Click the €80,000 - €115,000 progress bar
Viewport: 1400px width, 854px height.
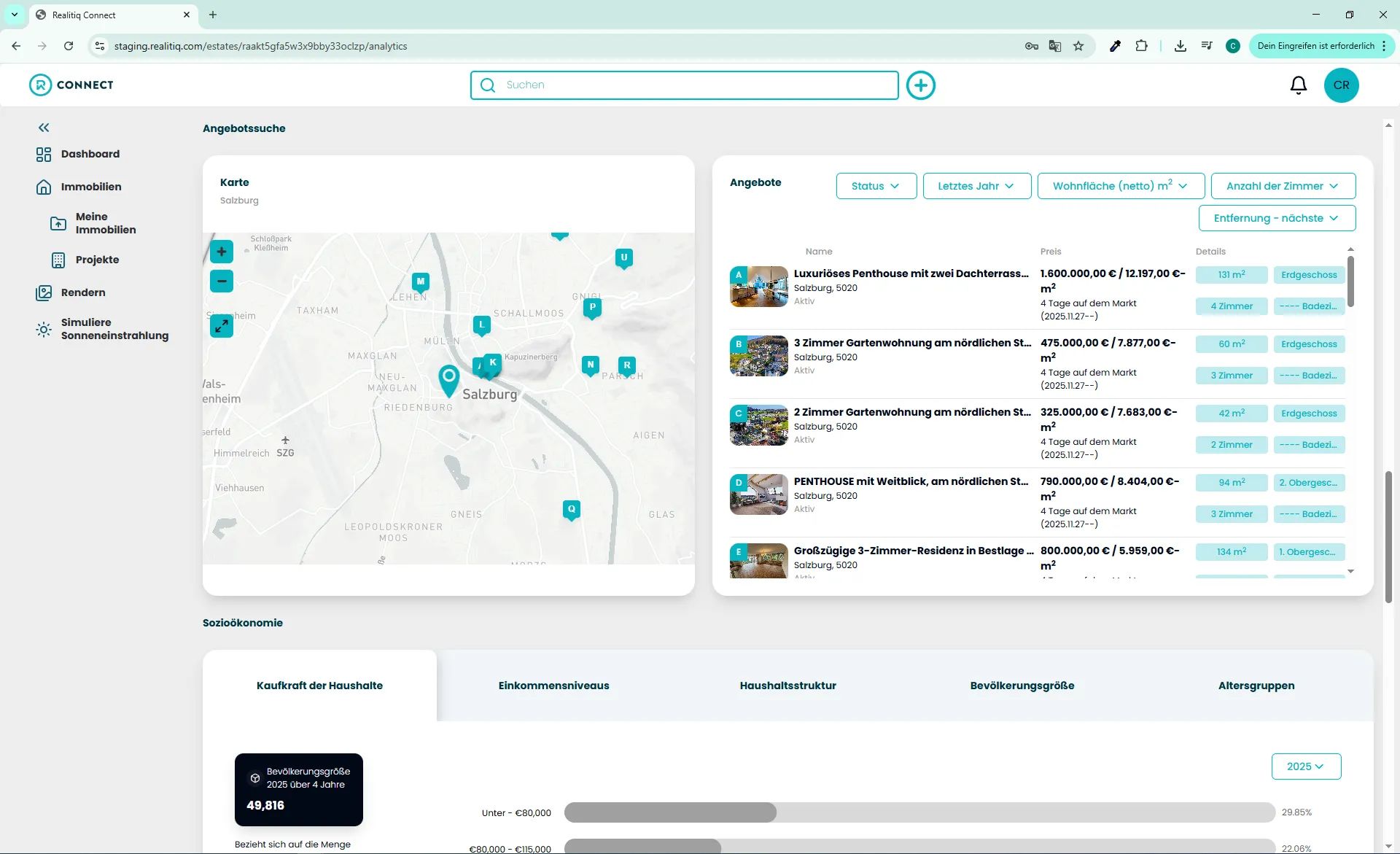(919, 847)
